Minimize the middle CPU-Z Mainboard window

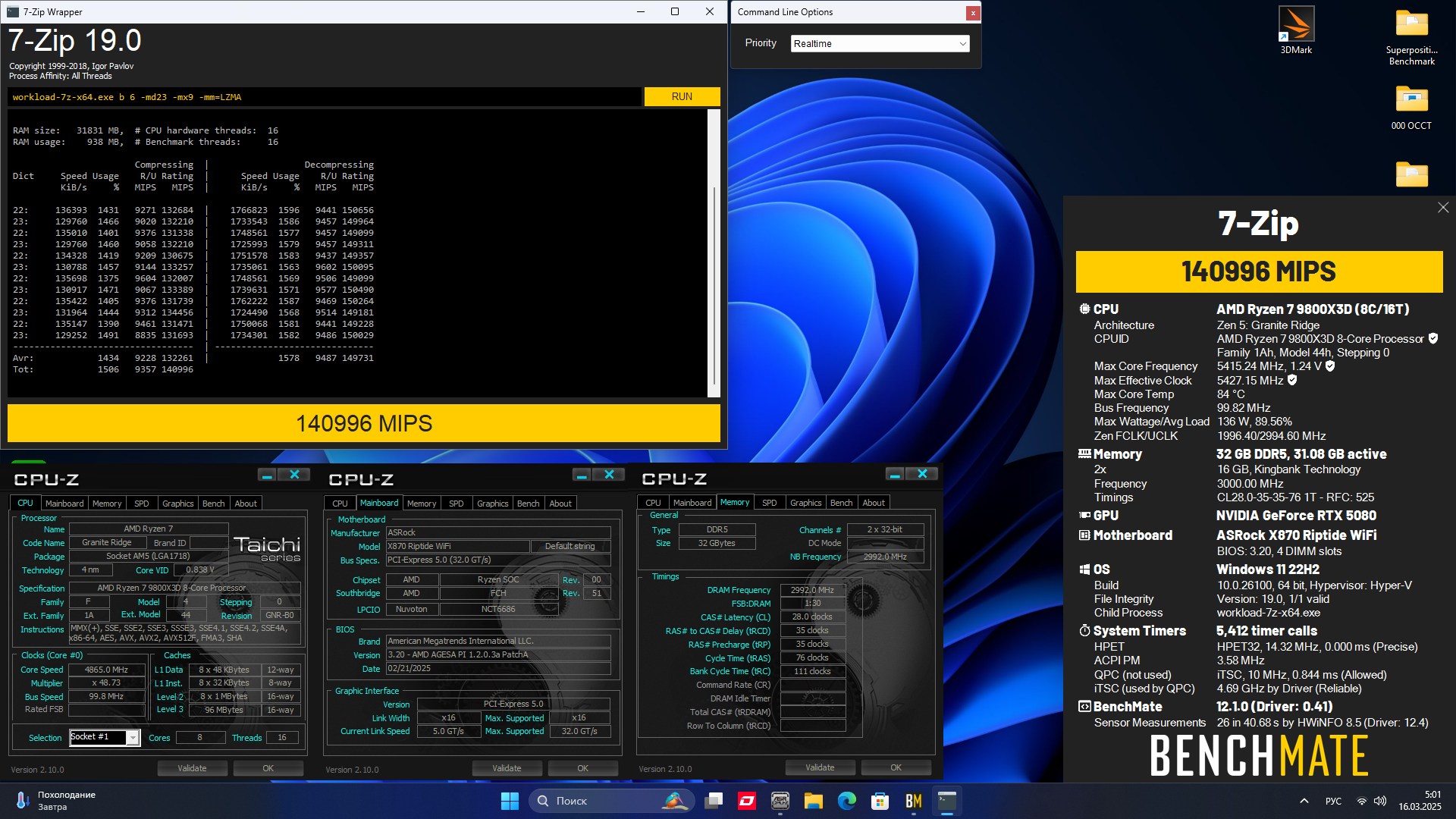click(x=582, y=475)
